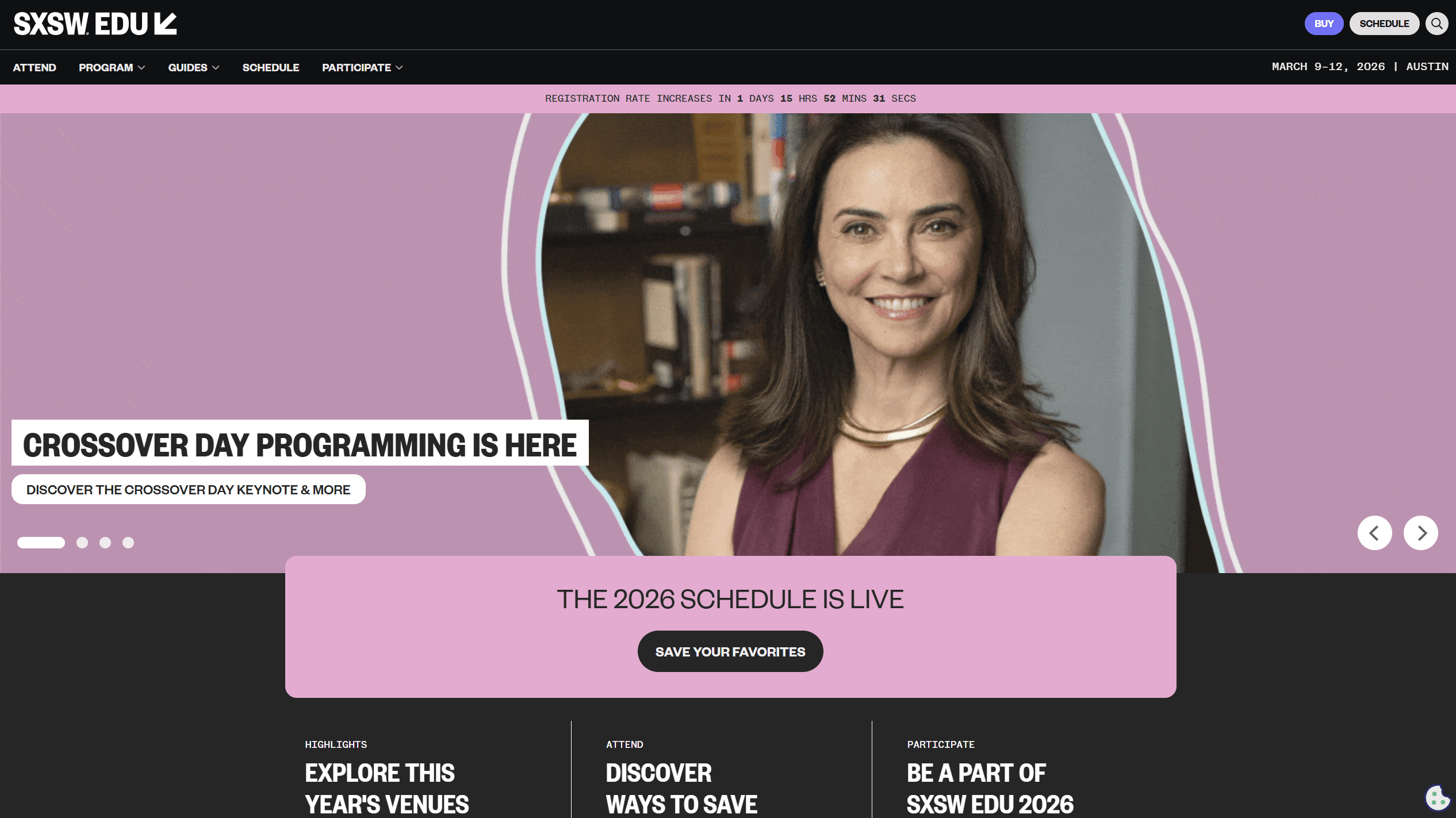The width and height of the screenshot is (1456, 818).
Task: Expand the Participate dropdown menu
Action: 362,67
